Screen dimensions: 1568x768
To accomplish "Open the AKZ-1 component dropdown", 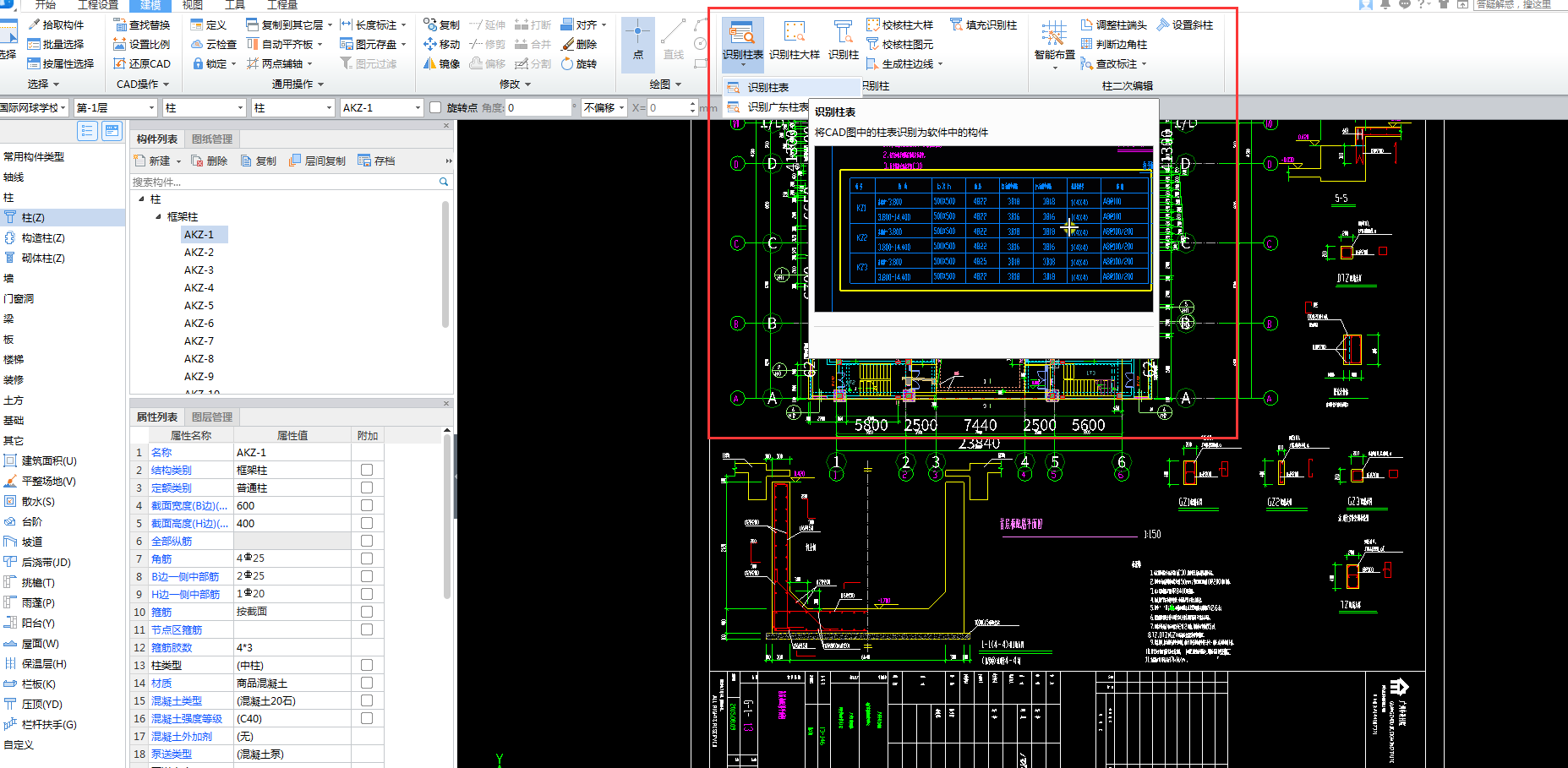I will point(381,107).
